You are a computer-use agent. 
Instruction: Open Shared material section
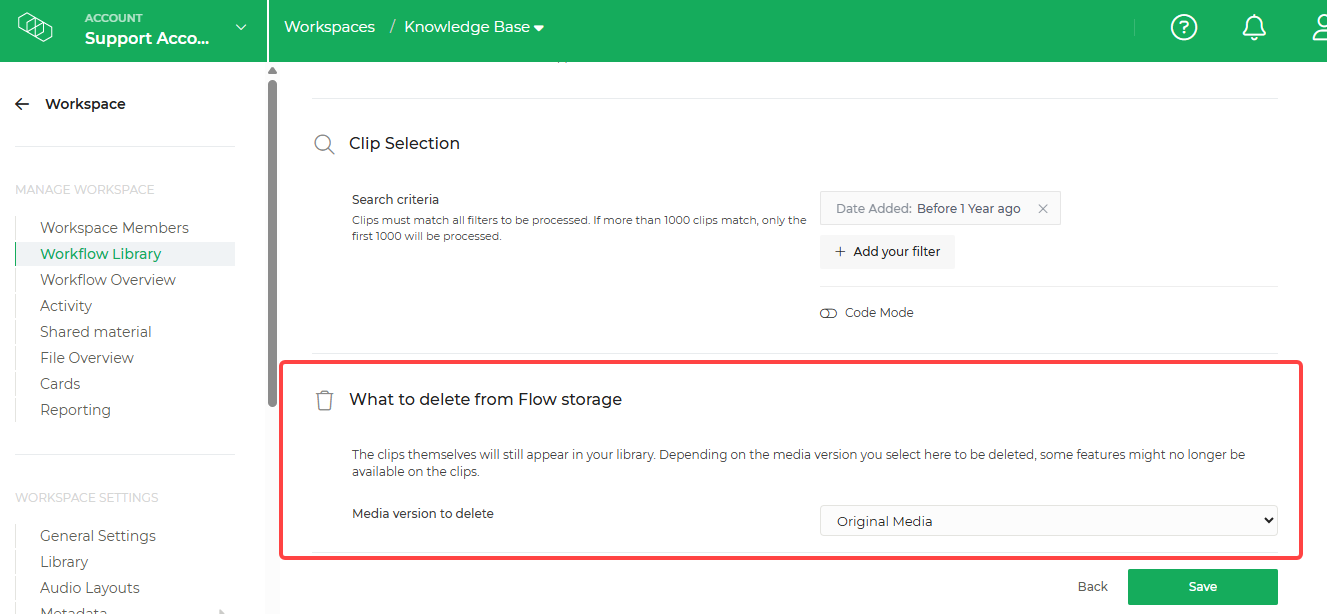pyautogui.click(x=96, y=332)
